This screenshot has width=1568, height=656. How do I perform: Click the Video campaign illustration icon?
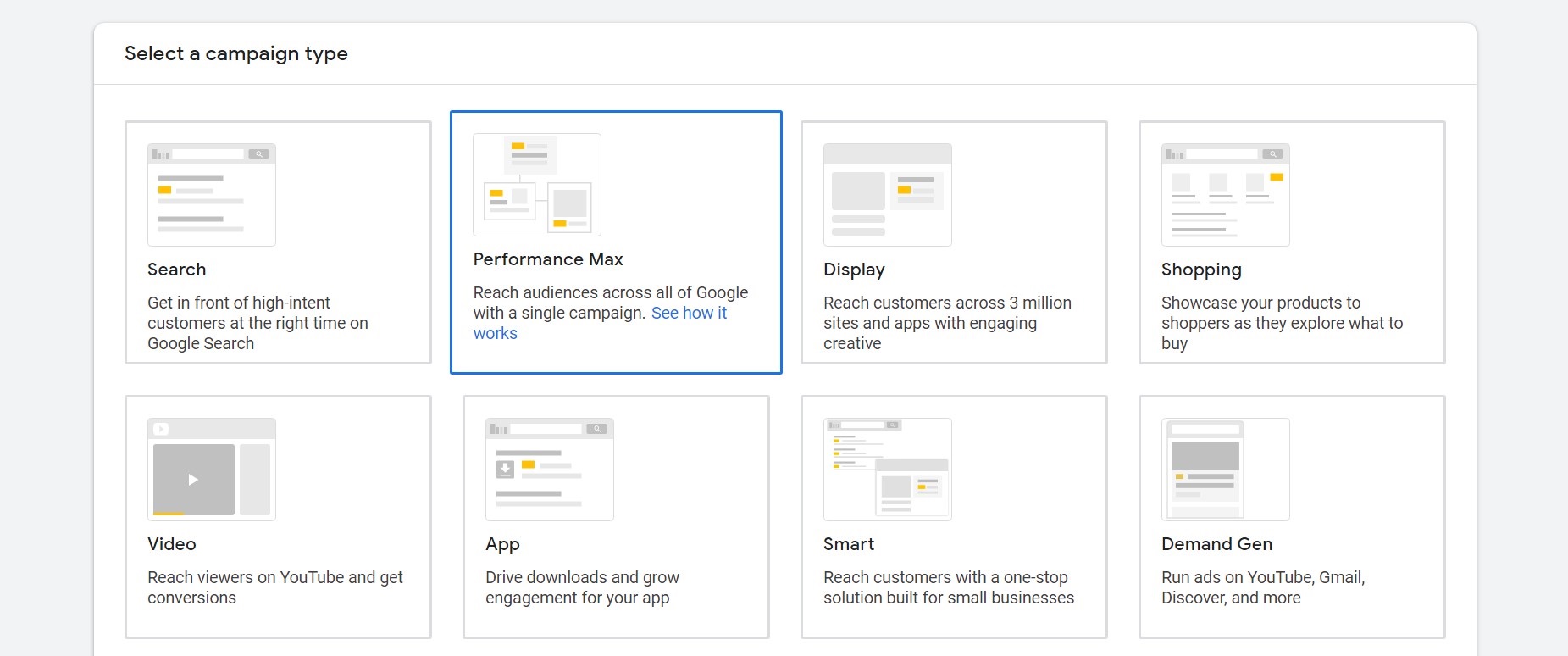tap(212, 470)
